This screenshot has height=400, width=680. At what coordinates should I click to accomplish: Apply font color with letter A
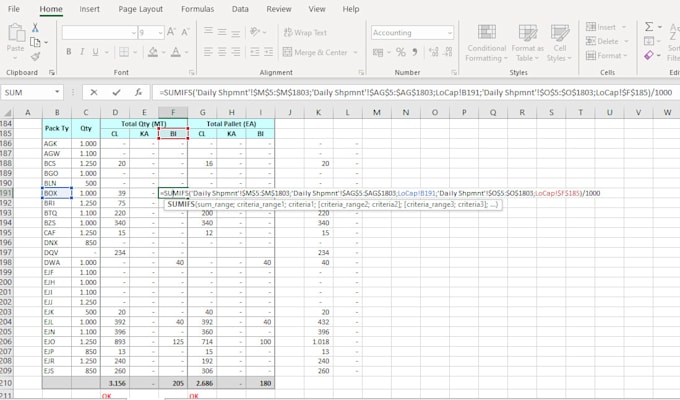pos(176,52)
